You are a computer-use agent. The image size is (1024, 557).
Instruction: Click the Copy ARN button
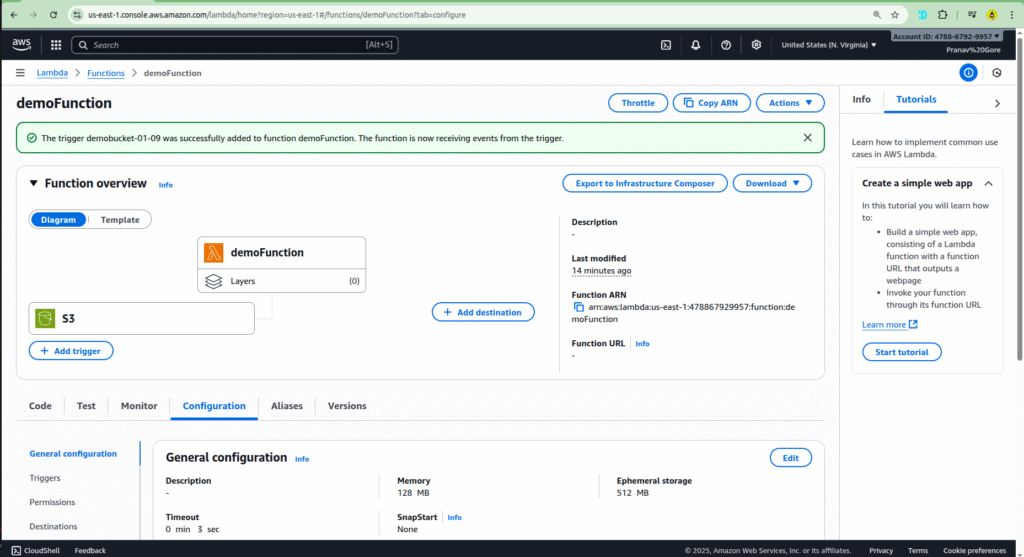point(711,103)
